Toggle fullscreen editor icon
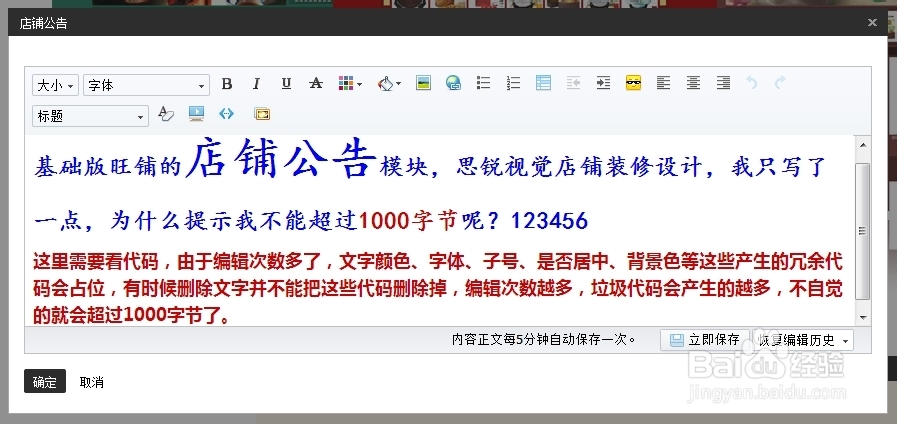This screenshot has height=424, width=897. [262, 114]
